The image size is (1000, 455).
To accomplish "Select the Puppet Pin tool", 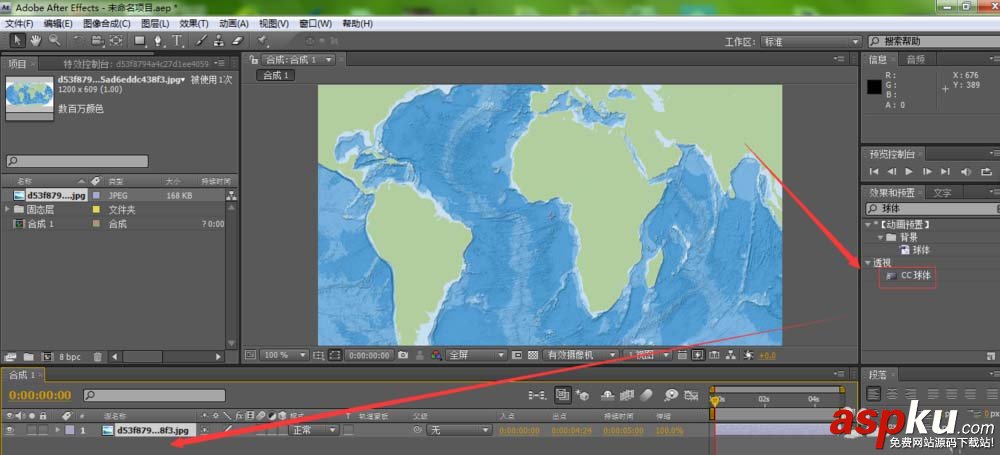I will click(x=261, y=40).
